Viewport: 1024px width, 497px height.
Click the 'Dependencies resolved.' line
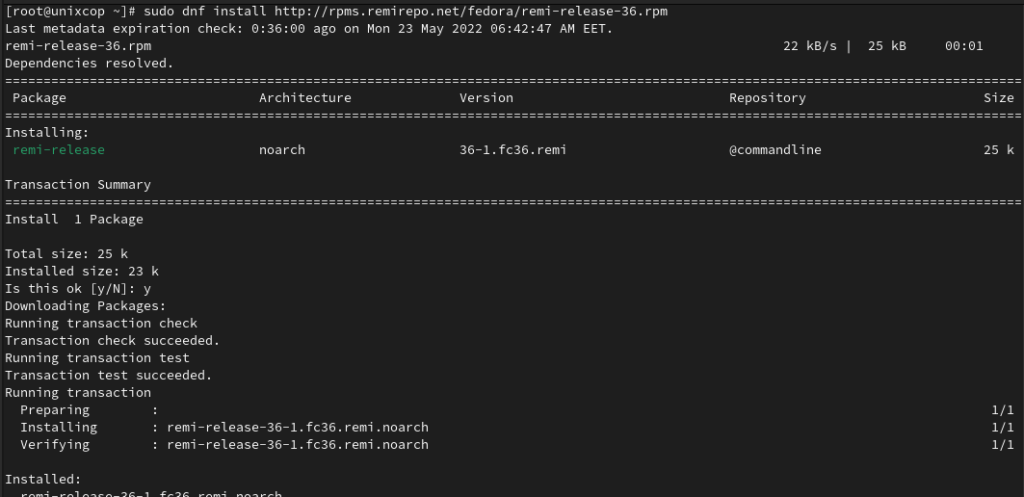89,63
